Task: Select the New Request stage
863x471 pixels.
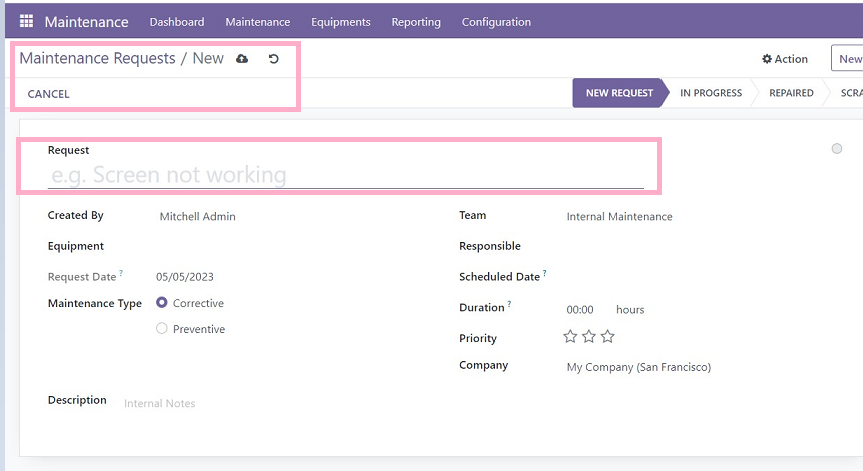Action: pyautogui.click(x=619, y=93)
